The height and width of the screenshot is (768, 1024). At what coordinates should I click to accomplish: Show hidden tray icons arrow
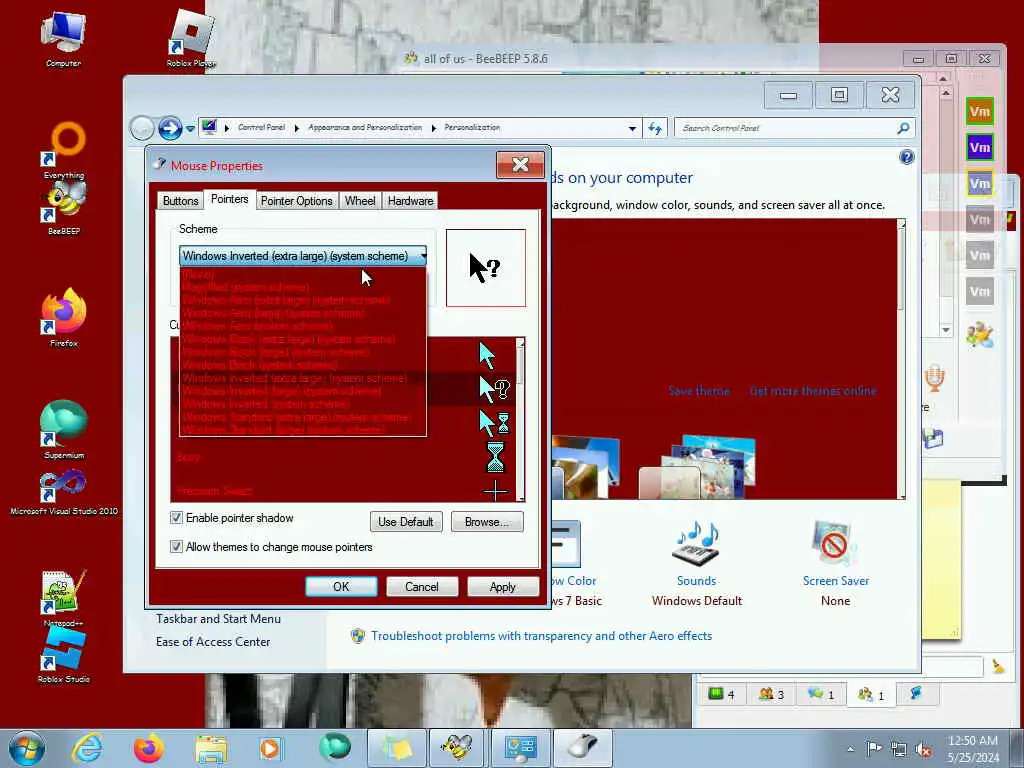point(850,749)
